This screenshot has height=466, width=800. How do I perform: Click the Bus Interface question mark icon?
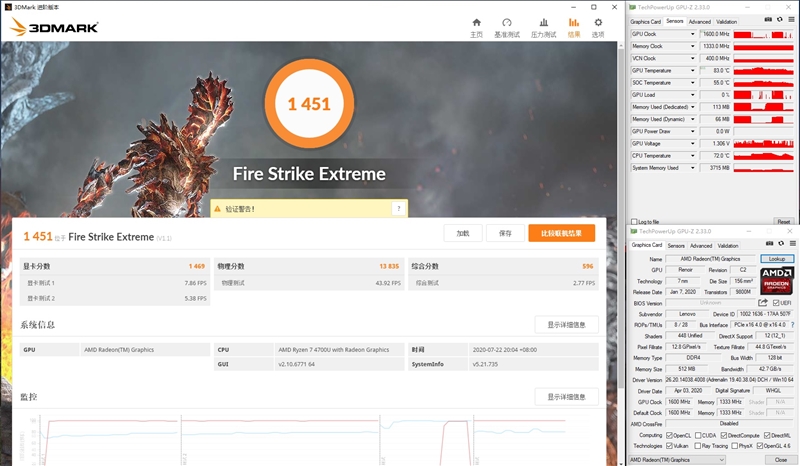click(x=790, y=325)
